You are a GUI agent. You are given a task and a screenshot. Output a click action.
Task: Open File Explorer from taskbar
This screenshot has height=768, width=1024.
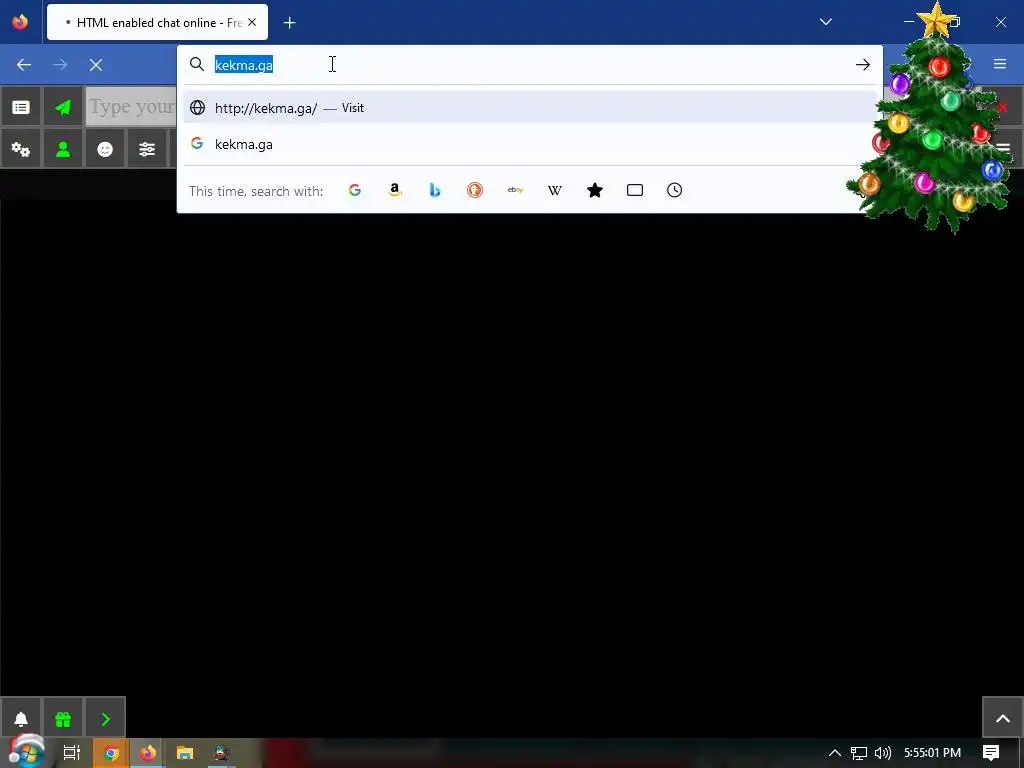point(185,753)
